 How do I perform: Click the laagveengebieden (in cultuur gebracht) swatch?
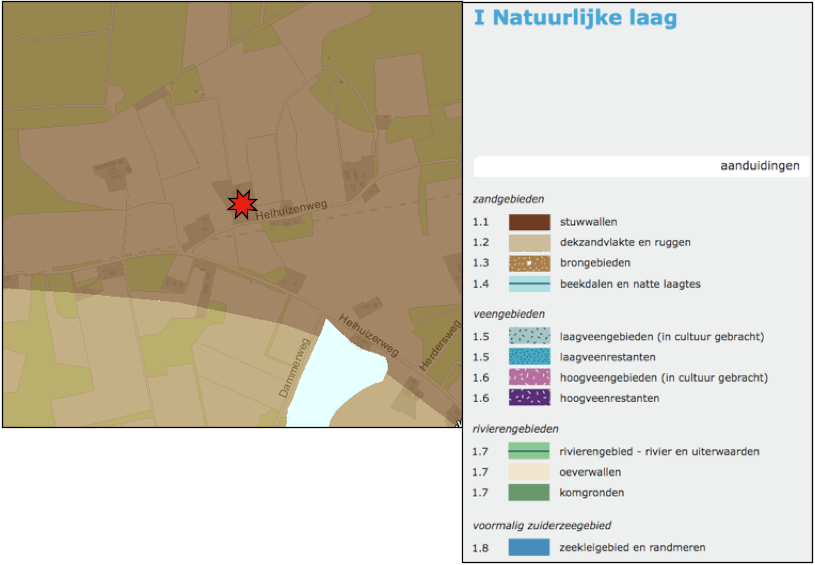529,336
